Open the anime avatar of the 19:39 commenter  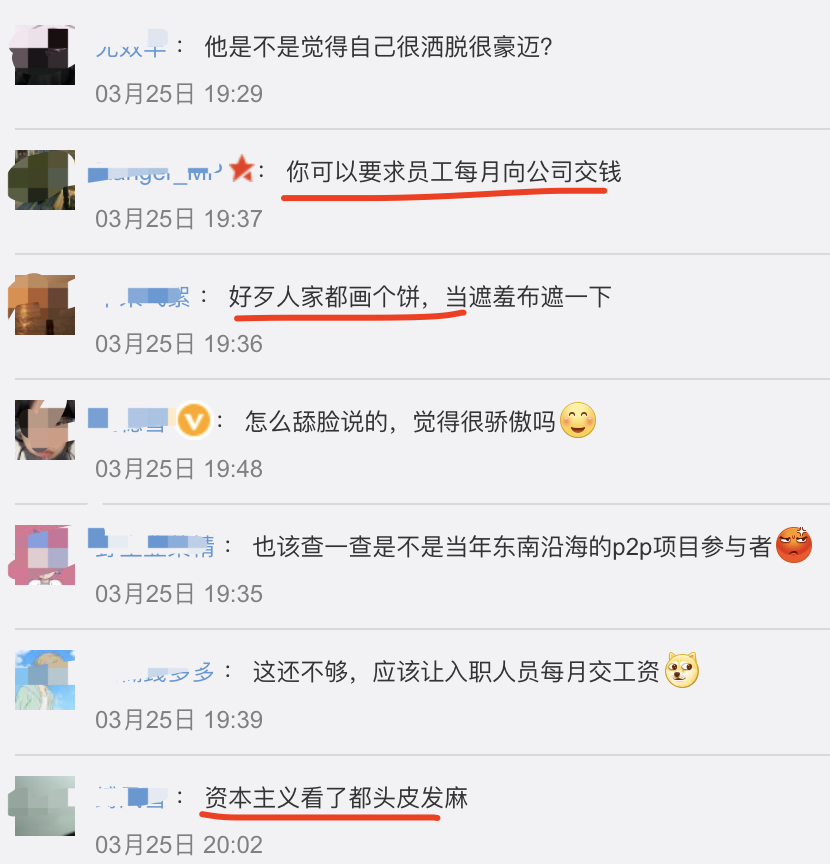45,680
